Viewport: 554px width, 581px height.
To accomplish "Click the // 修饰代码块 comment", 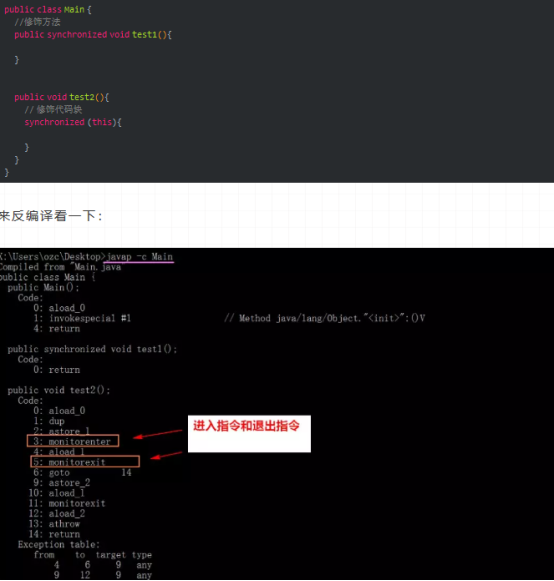I will point(53,110).
